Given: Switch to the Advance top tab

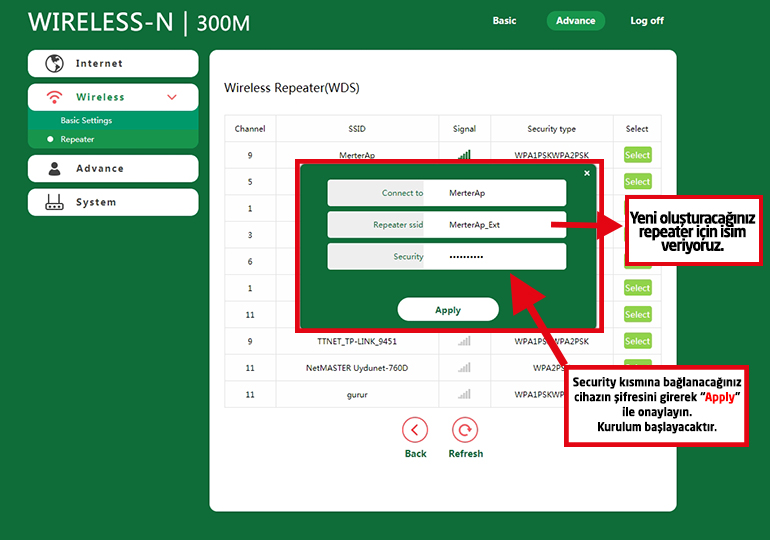Looking at the screenshot, I should [x=575, y=21].
